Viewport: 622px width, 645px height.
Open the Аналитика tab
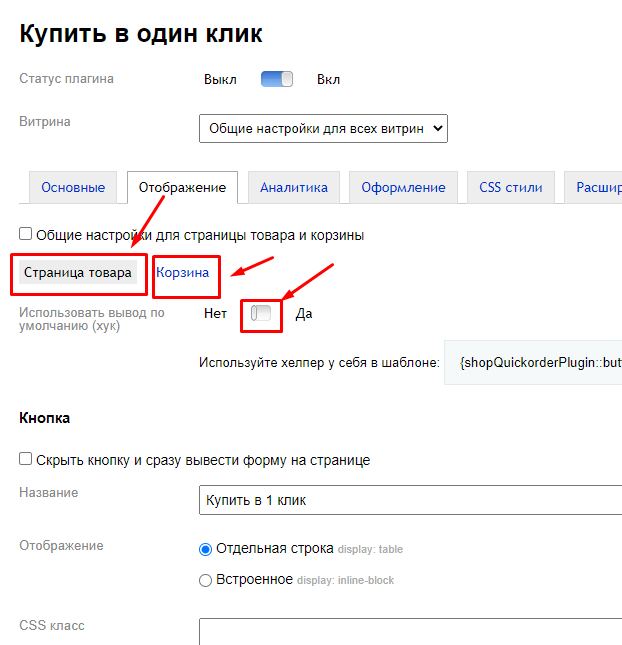click(x=294, y=187)
